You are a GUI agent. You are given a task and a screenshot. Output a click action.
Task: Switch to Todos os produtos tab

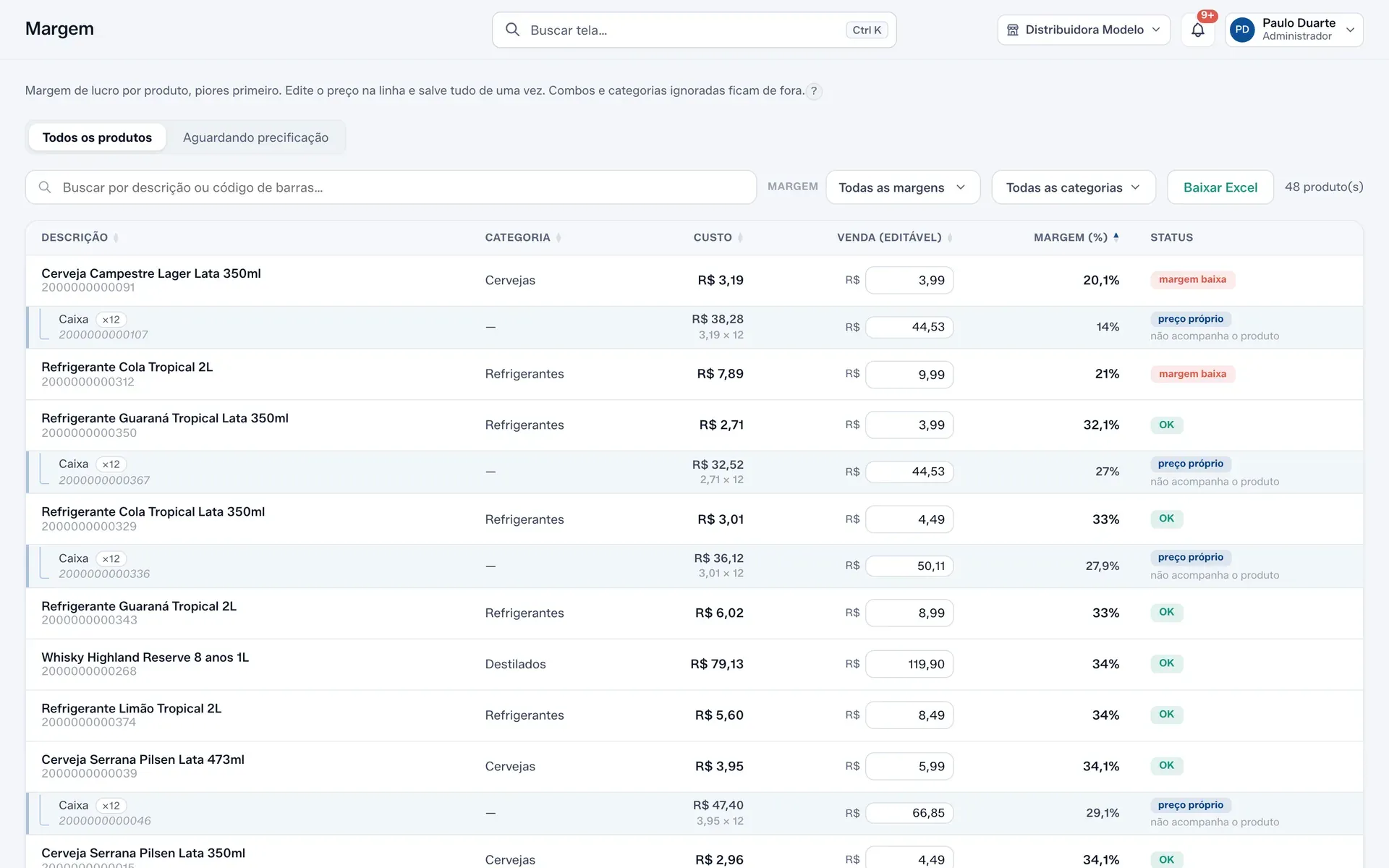tap(97, 137)
